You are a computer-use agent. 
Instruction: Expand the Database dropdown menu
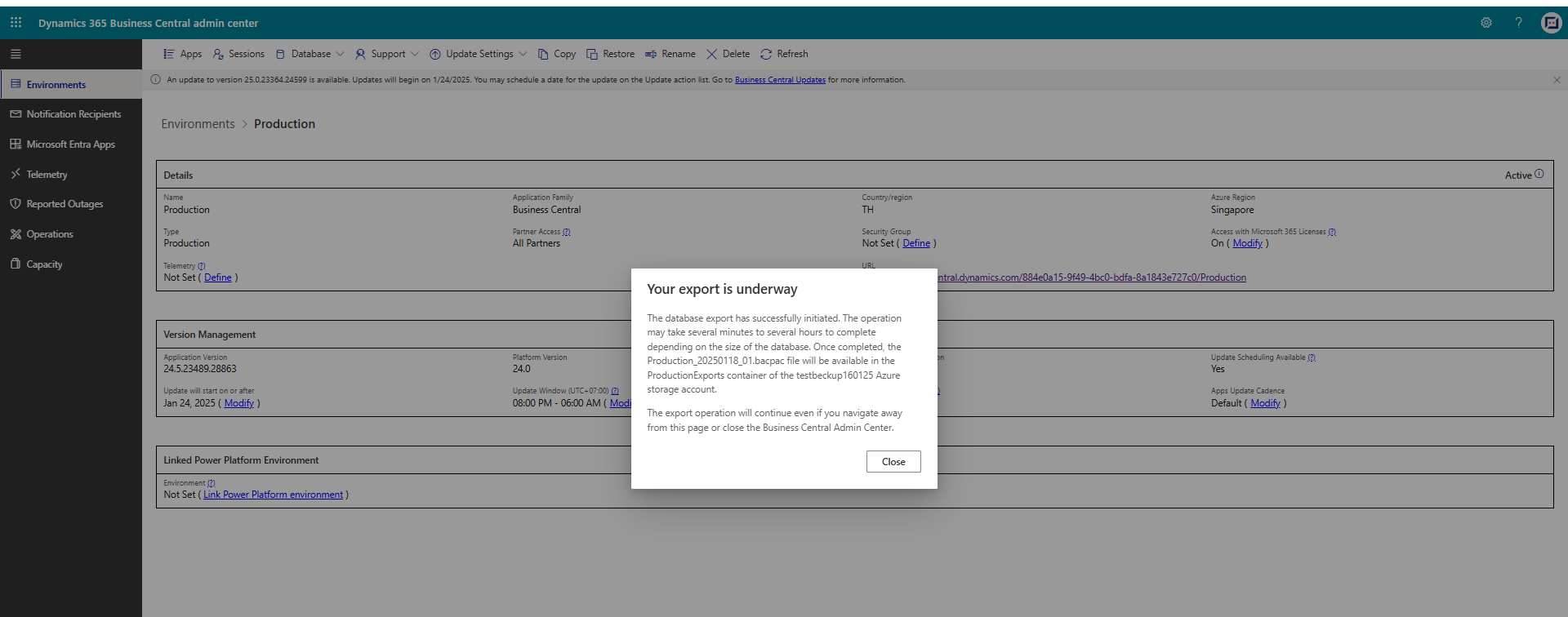click(310, 54)
